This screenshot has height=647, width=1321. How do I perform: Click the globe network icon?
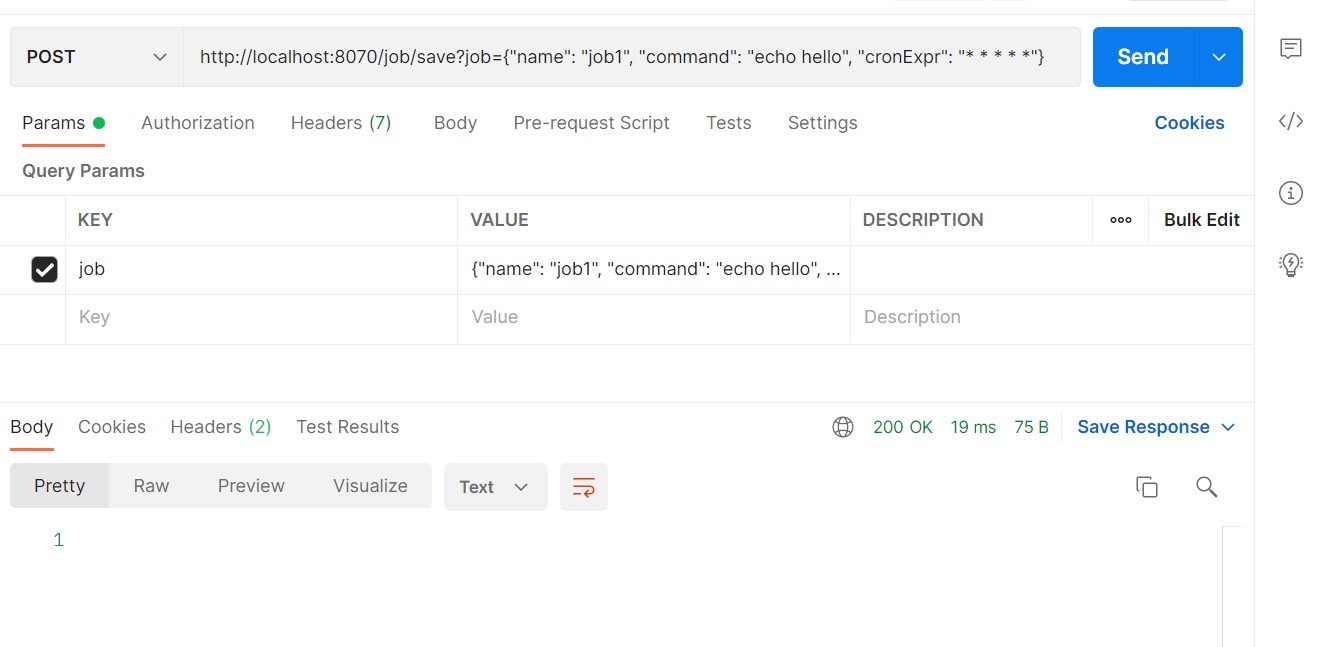tap(843, 427)
